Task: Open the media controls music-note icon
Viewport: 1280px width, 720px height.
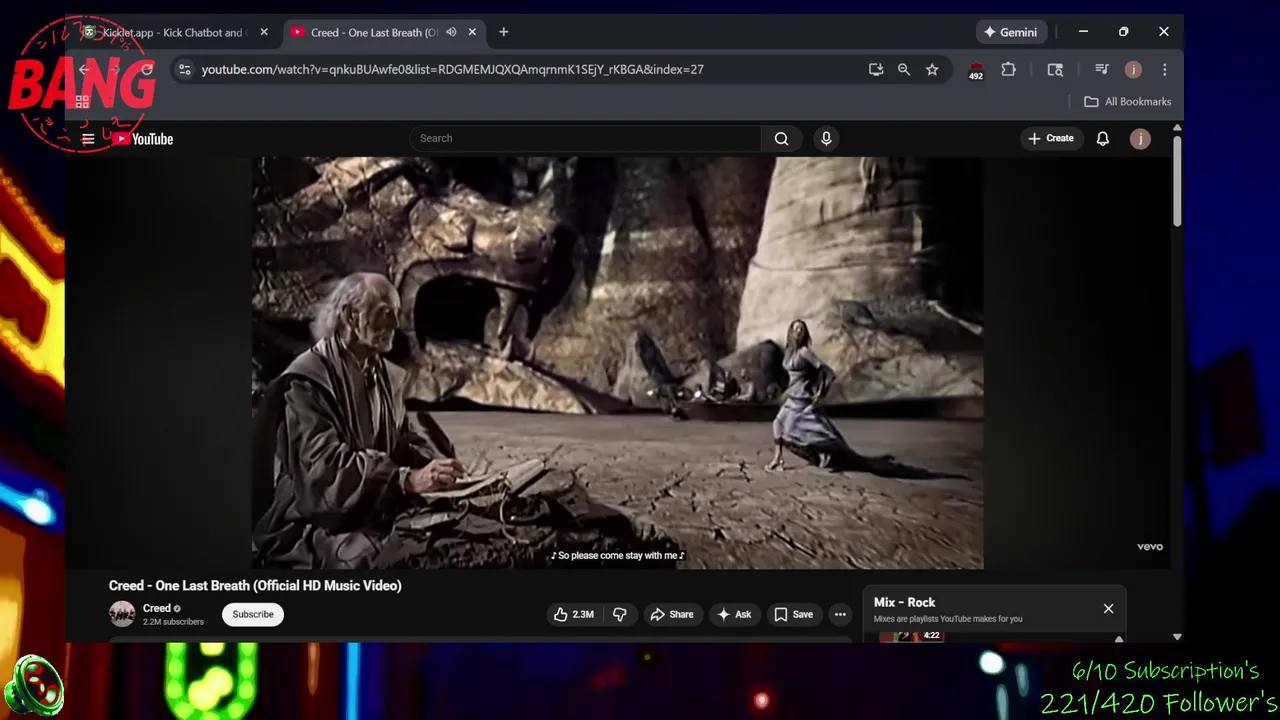Action: click(x=1101, y=69)
